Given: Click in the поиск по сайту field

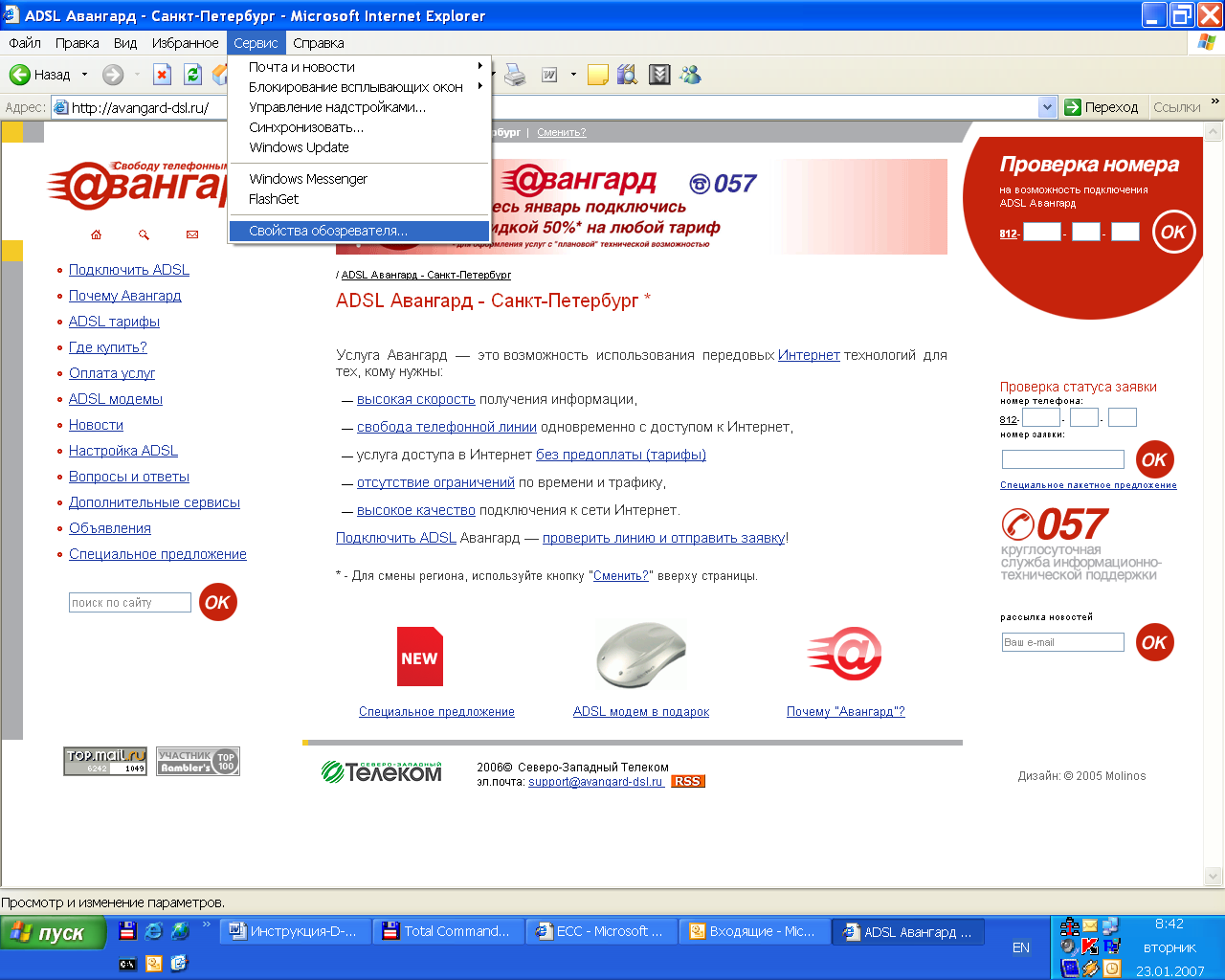Looking at the screenshot, I should click(130, 603).
